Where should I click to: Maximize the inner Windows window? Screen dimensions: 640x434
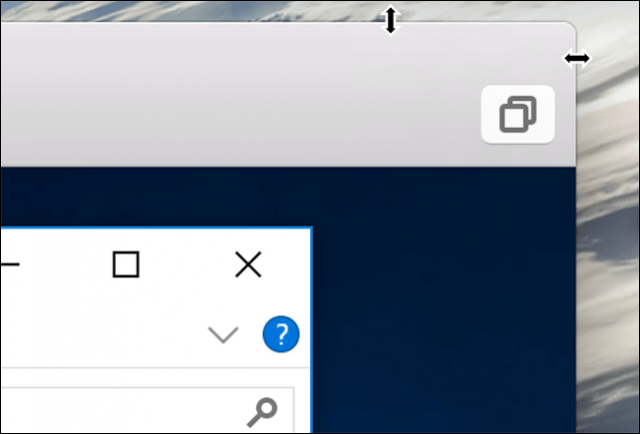click(x=126, y=265)
